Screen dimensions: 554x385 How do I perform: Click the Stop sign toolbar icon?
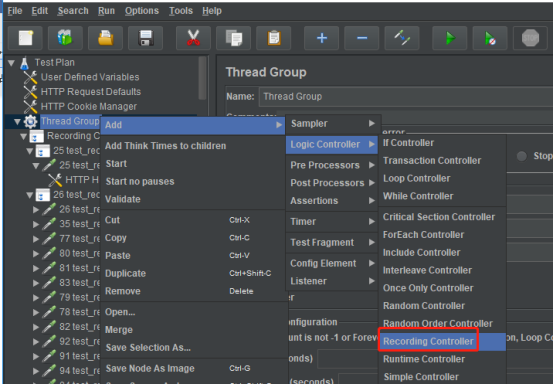pyautogui.click(x=530, y=38)
